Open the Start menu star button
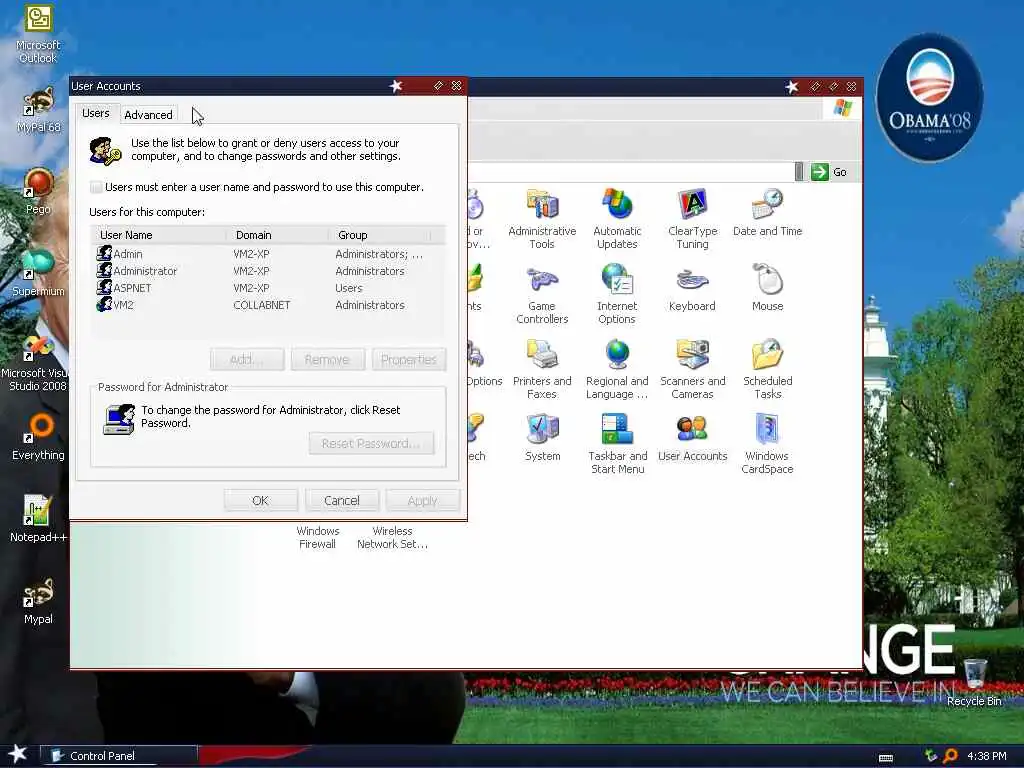The image size is (1024, 768). [18, 754]
